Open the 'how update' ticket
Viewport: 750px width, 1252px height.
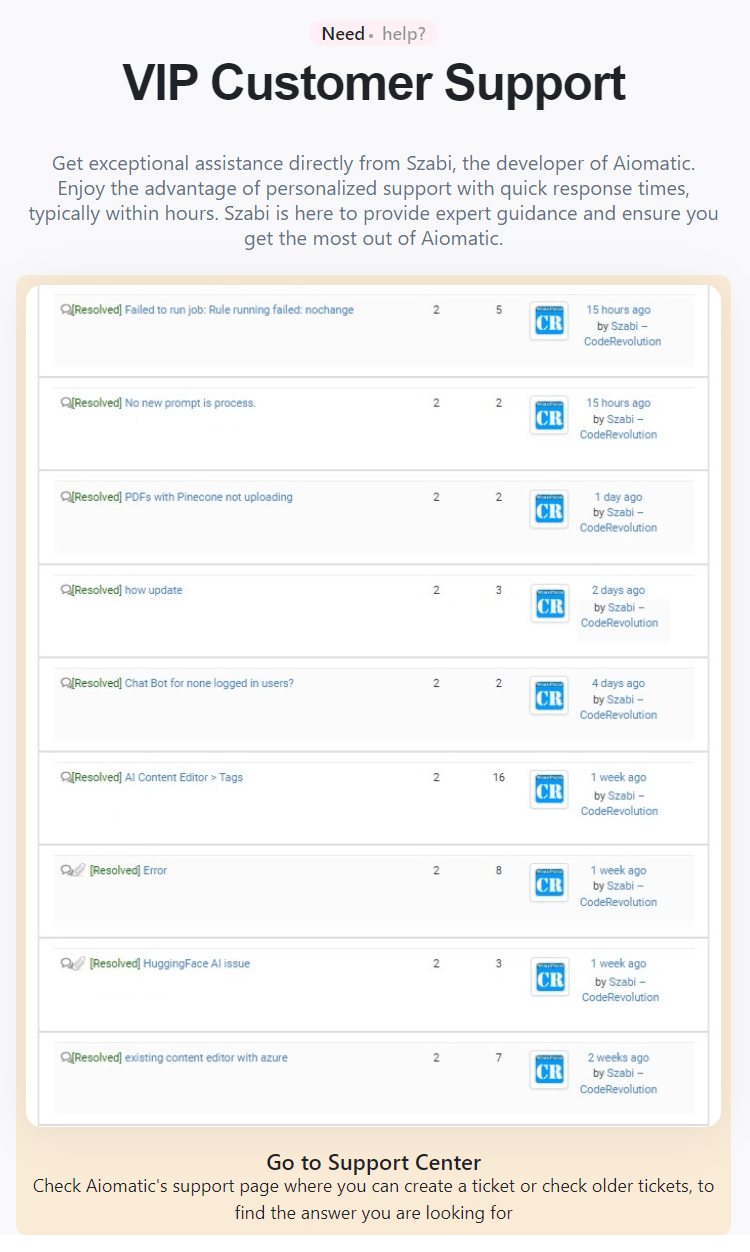coord(154,590)
